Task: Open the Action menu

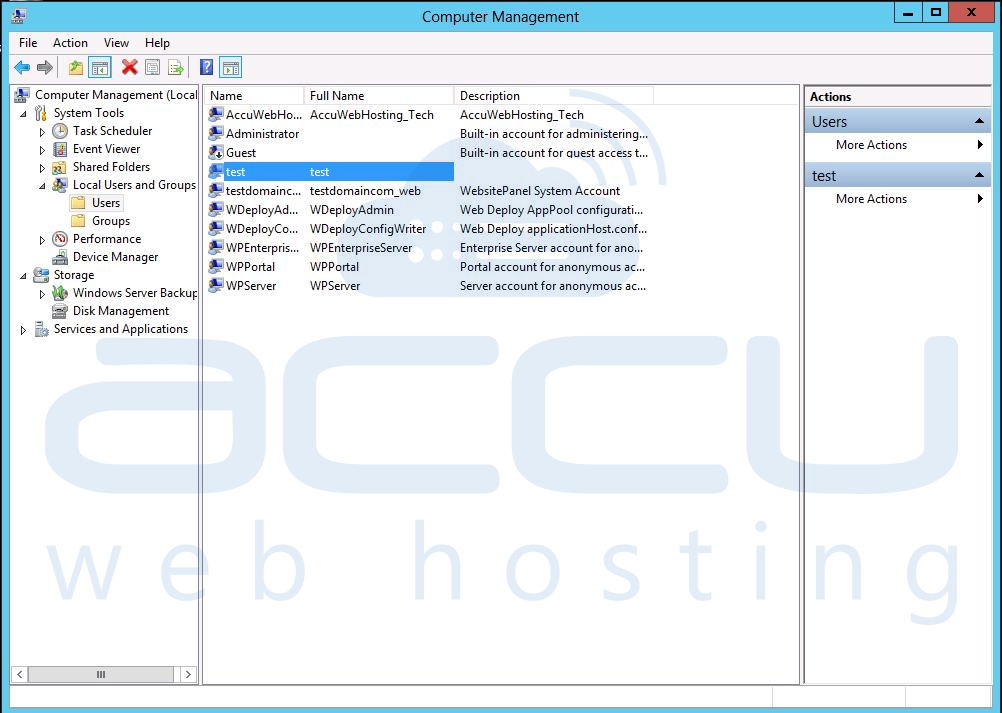Action: (x=70, y=43)
